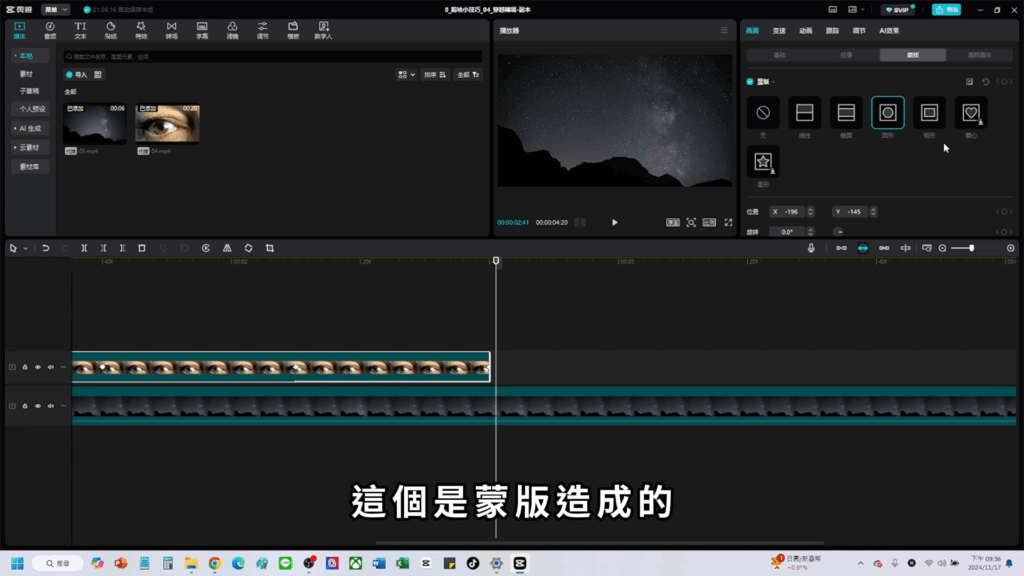Image resolution: width=1024 pixels, height=576 pixels.
Task: Hide the night sky track with eye icon
Action: [x=38, y=406]
